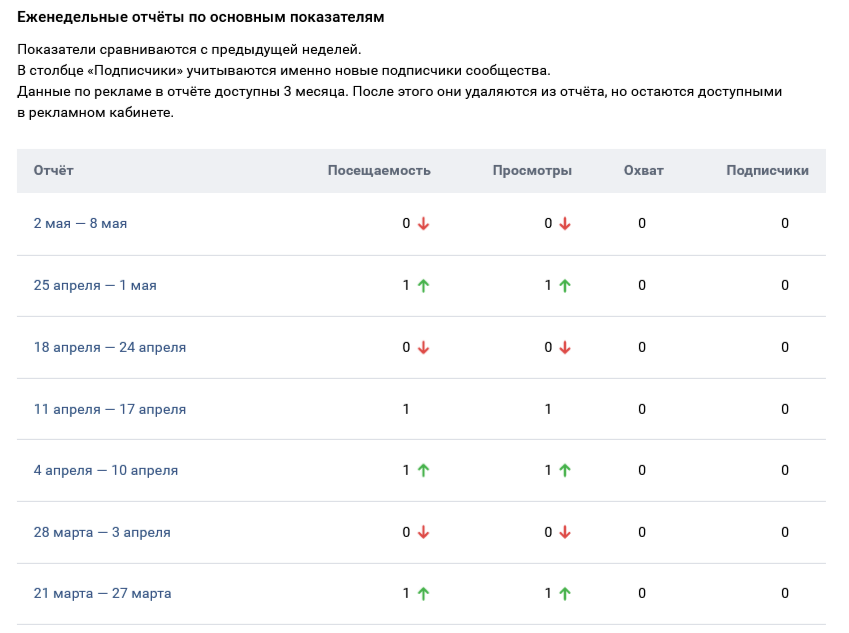Click red down arrow in Просмотры for 28 марта row

pyautogui.click(x=565, y=532)
